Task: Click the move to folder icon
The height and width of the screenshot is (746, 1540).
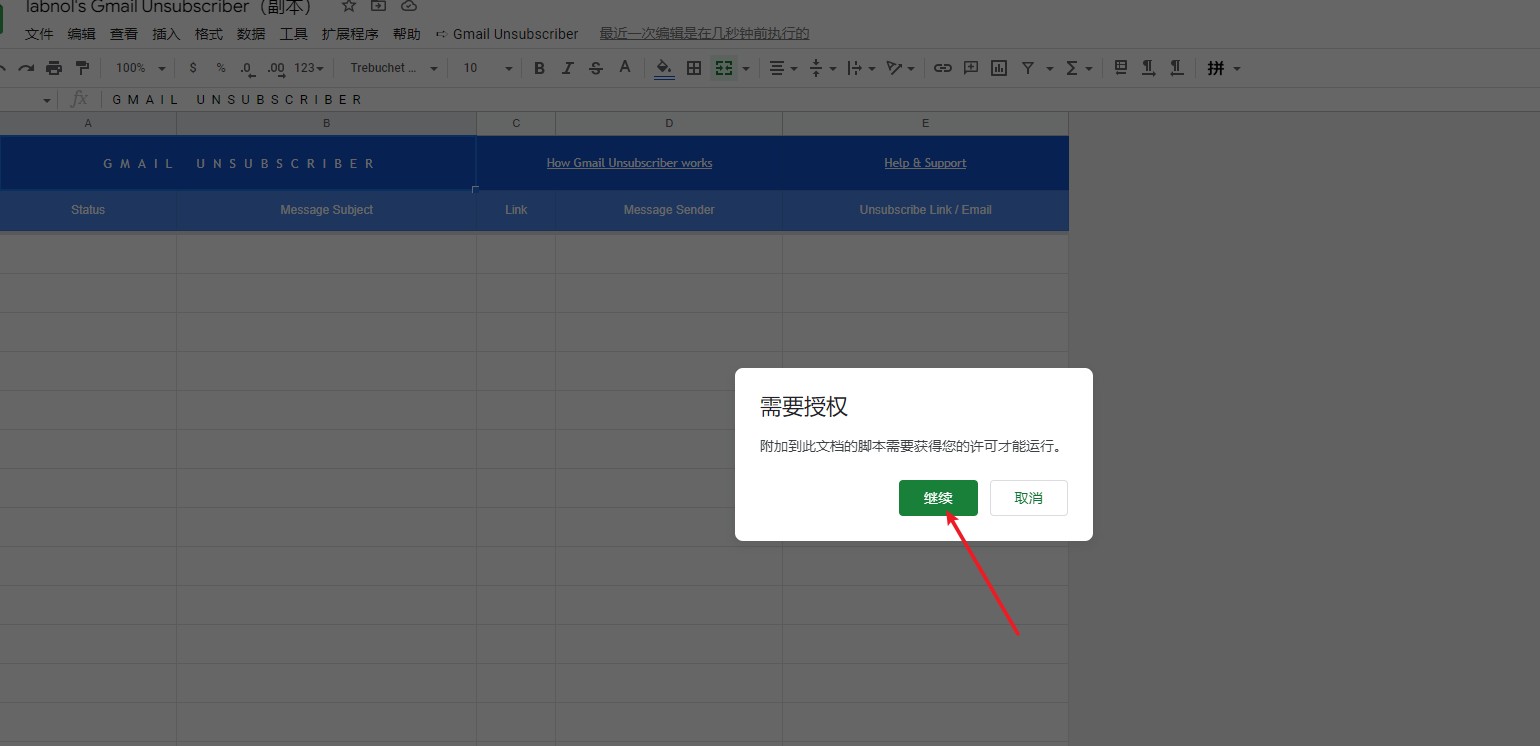Action: [378, 6]
